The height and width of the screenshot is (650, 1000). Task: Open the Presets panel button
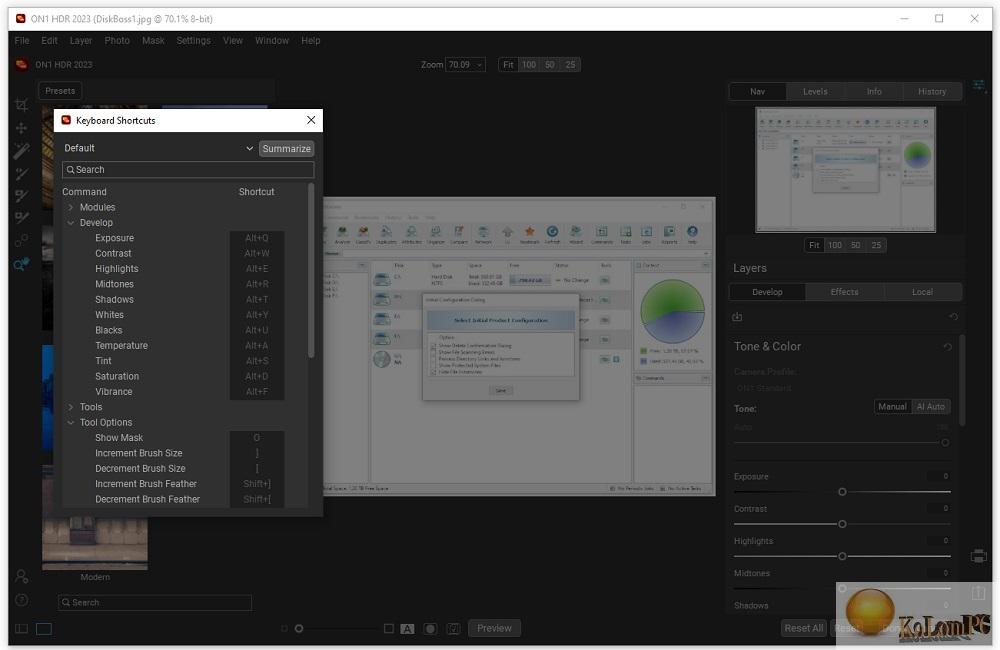[60, 91]
